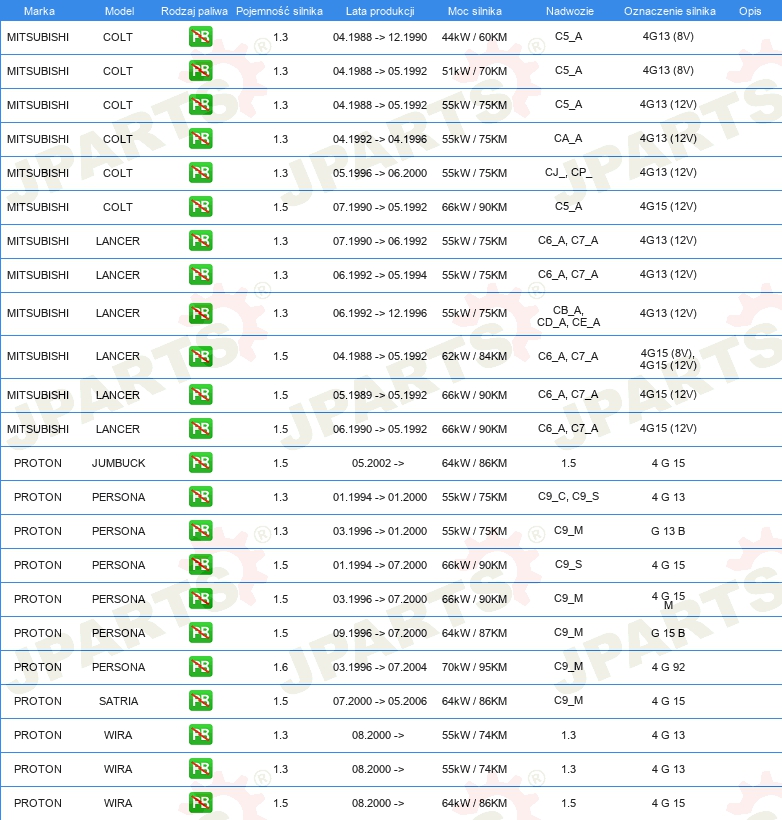Click the Nadwozie column header
The height and width of the screenshot is (820, 782).
pos(570,11)
